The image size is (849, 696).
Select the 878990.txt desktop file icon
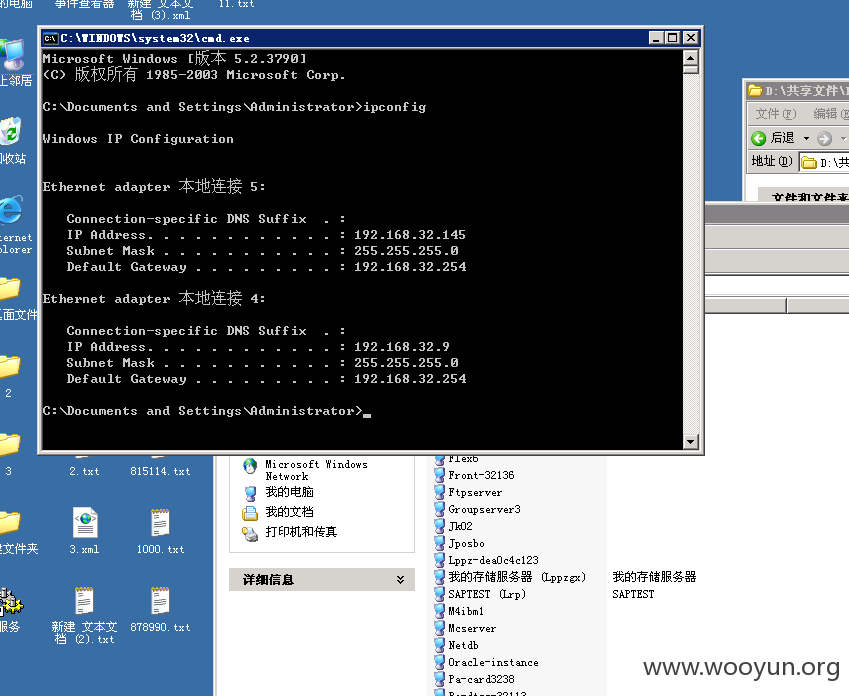(x=160, y=601)
